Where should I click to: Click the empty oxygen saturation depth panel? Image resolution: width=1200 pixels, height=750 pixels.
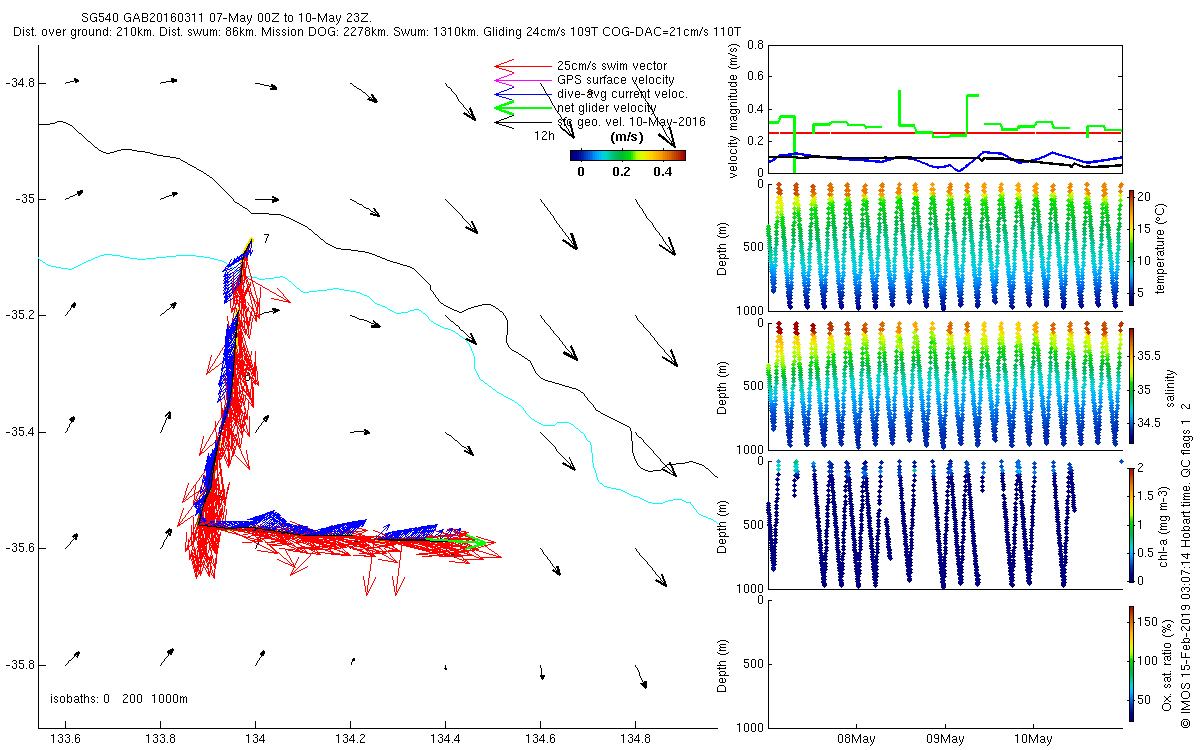click(944, 663)
